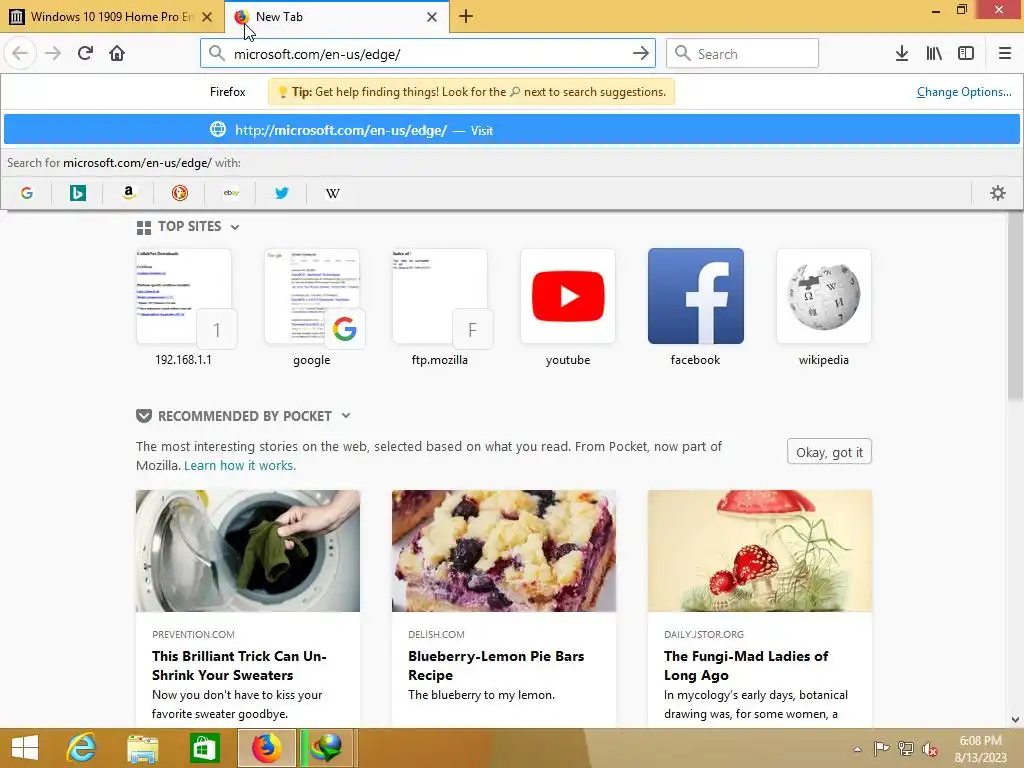The width and height of the screenshot is (1024, 768).
Task: Search with Amazon one-off engine
Action: tap(129, 193)
